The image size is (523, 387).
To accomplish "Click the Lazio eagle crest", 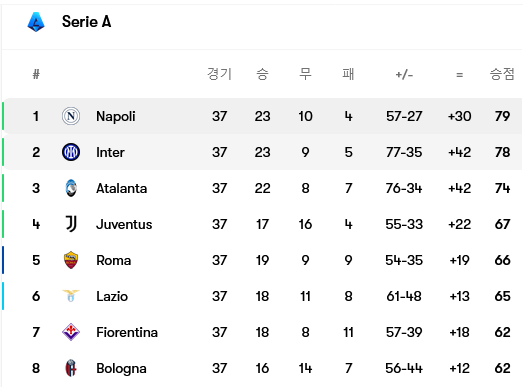I will (x=71, y=296).
